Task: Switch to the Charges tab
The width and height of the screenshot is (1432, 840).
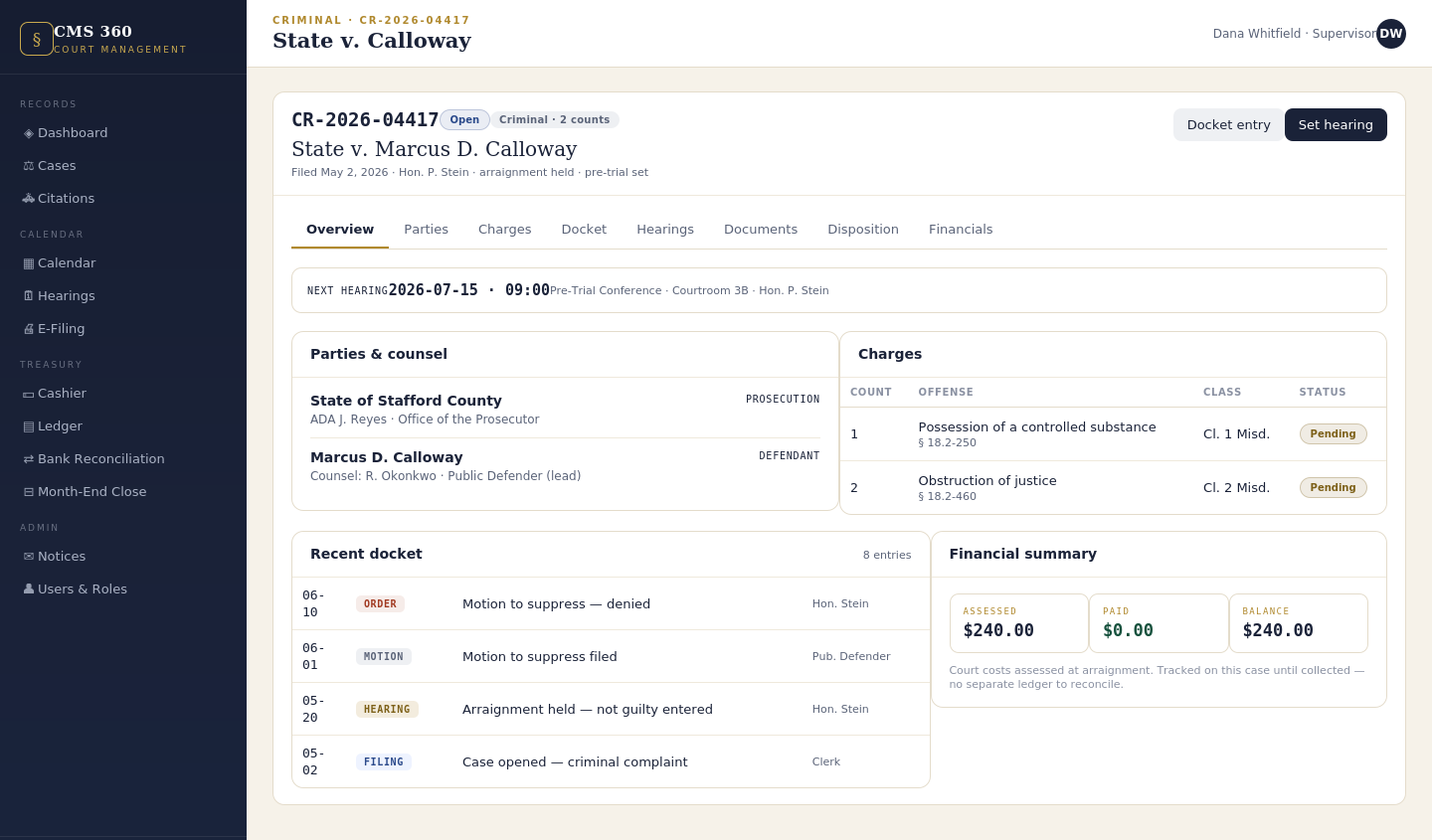Action: 505,230
